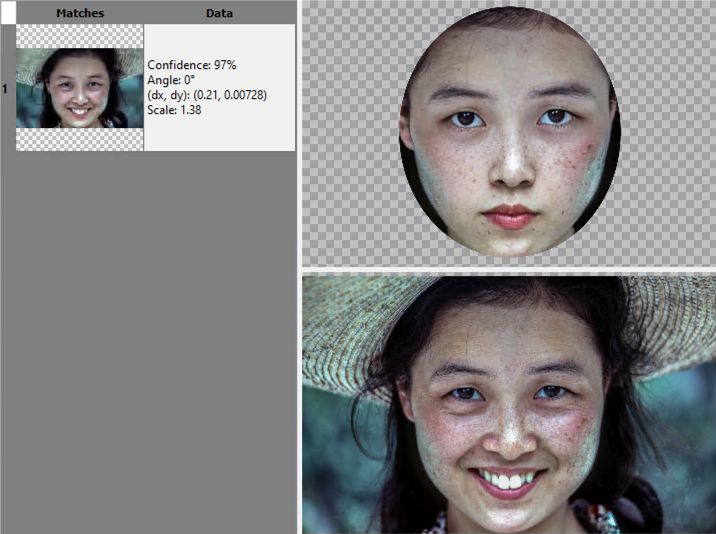Click the border between Matches and Data headers
This screenshot has width=716, height=534.
click(144, 13)
